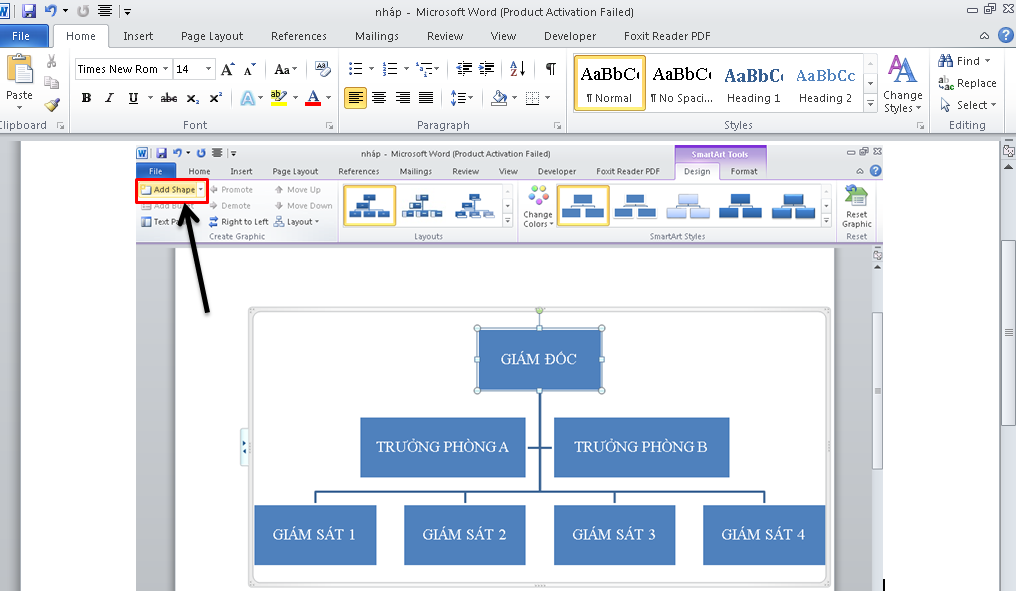Click the Grow Font icon
The width and height of the screenshot is (1016, 591).
tap(228, 69)
